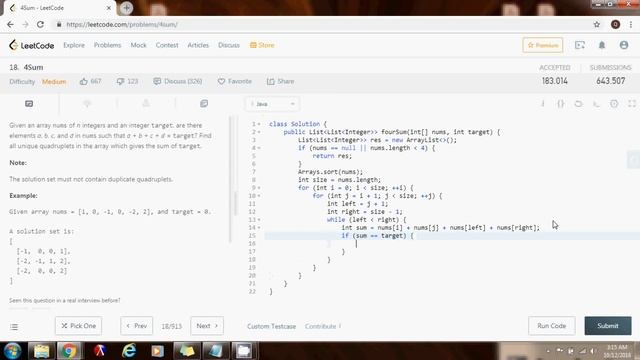This screenshot has width=640, height=360.
Task: Click the curly braces format icon
Action: [x=561, y=104]
